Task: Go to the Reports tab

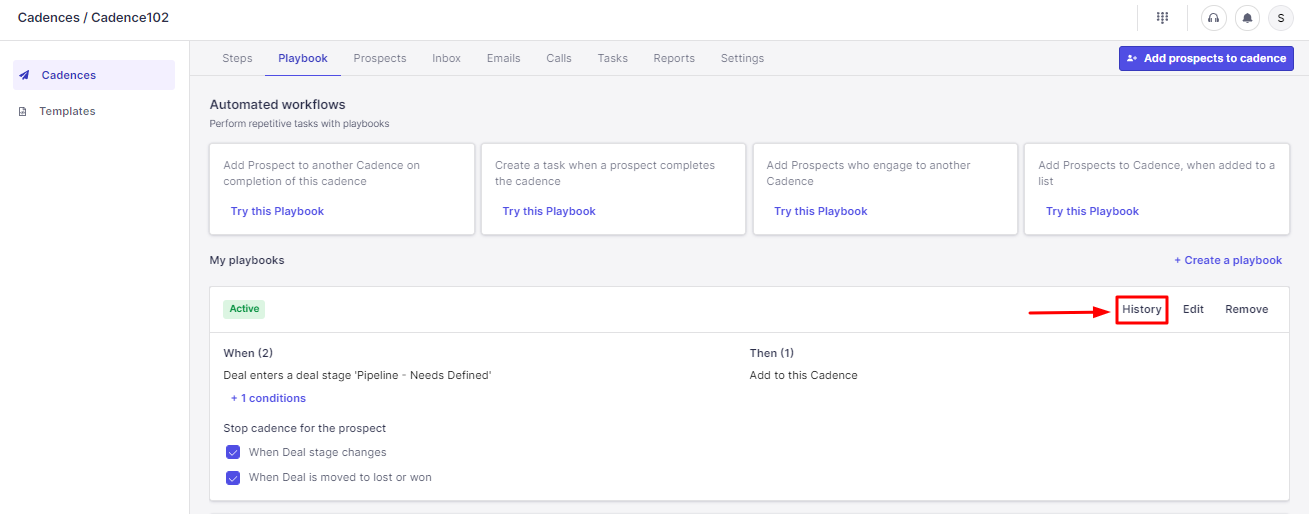Action: [x=674, y=58]
